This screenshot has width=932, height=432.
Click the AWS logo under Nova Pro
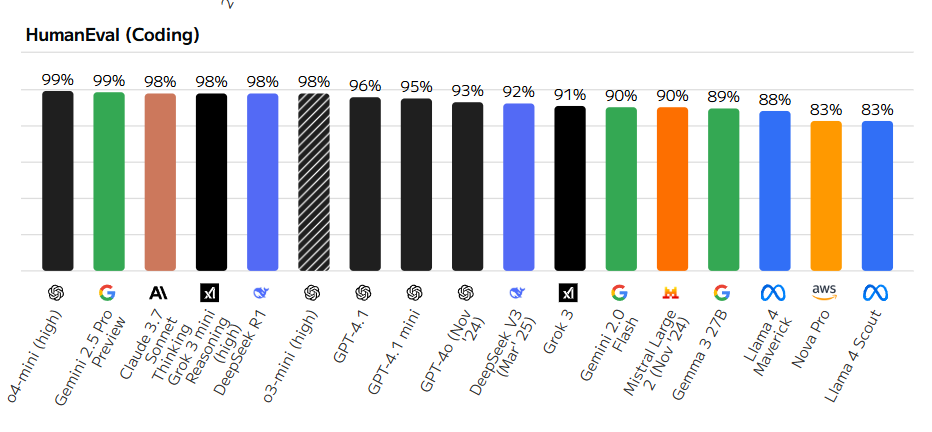tap(824, 292)
